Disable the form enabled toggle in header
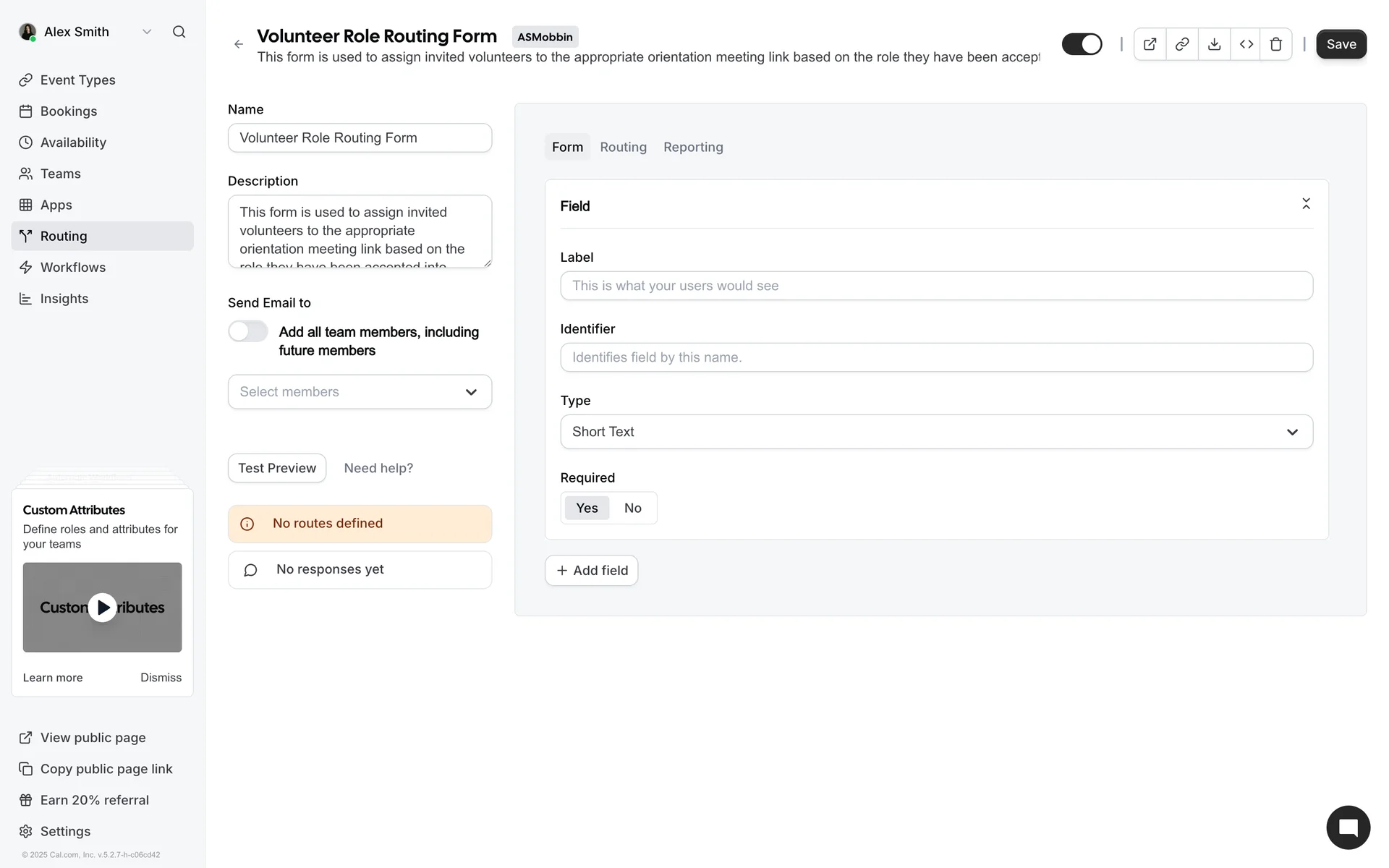 [1082, 44]
